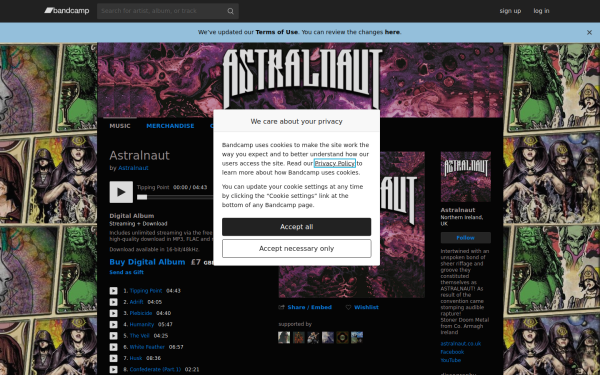Play track 4 Humanity
This screenshot has height=375, width=600.
[114, 324]
